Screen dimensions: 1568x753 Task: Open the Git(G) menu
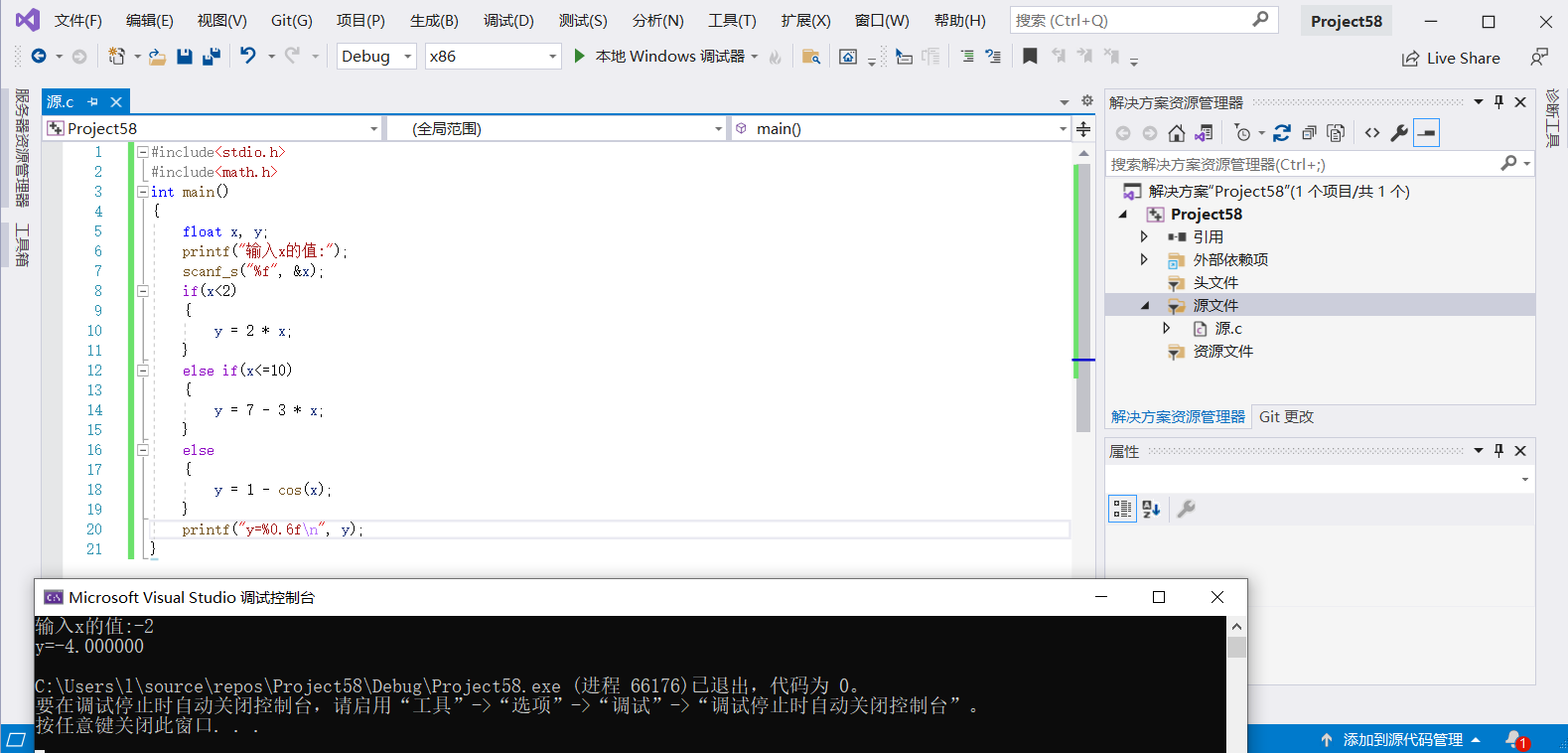pos(292,20)
